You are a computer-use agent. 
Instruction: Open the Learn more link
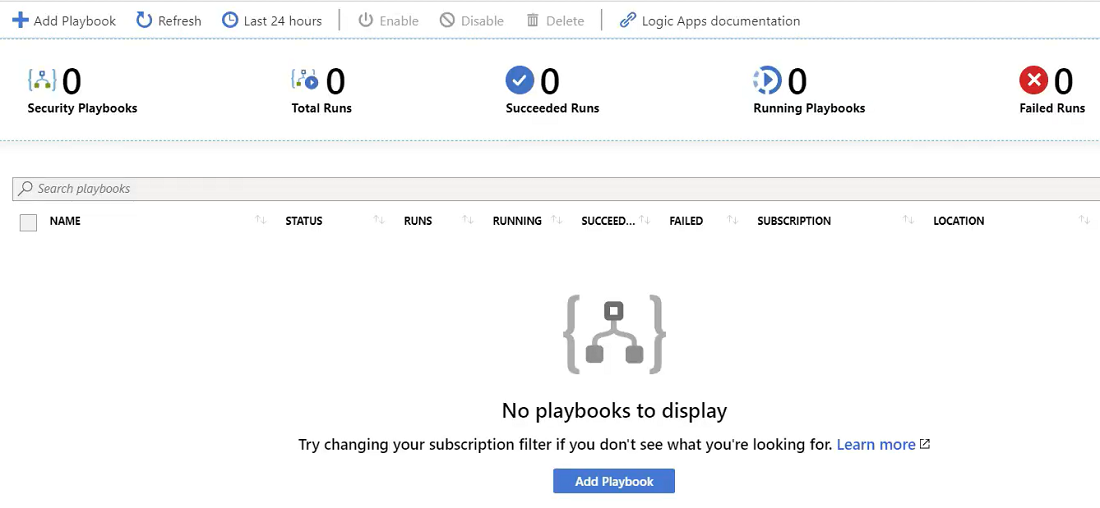(876, 445)
